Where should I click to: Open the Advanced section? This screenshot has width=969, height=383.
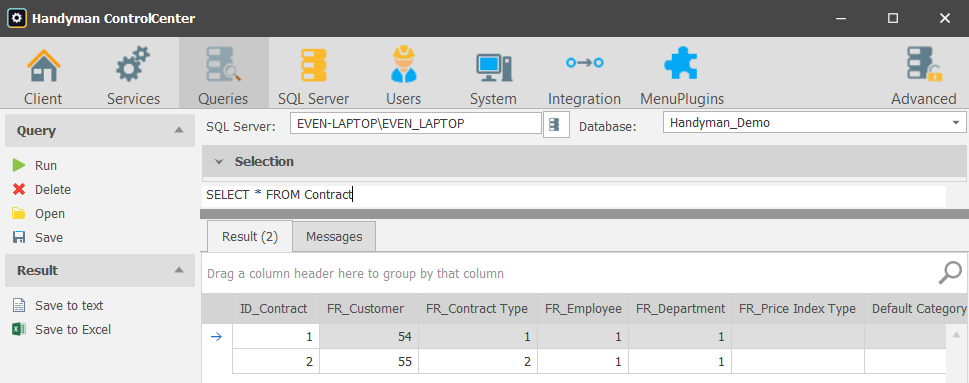[924, 73]
